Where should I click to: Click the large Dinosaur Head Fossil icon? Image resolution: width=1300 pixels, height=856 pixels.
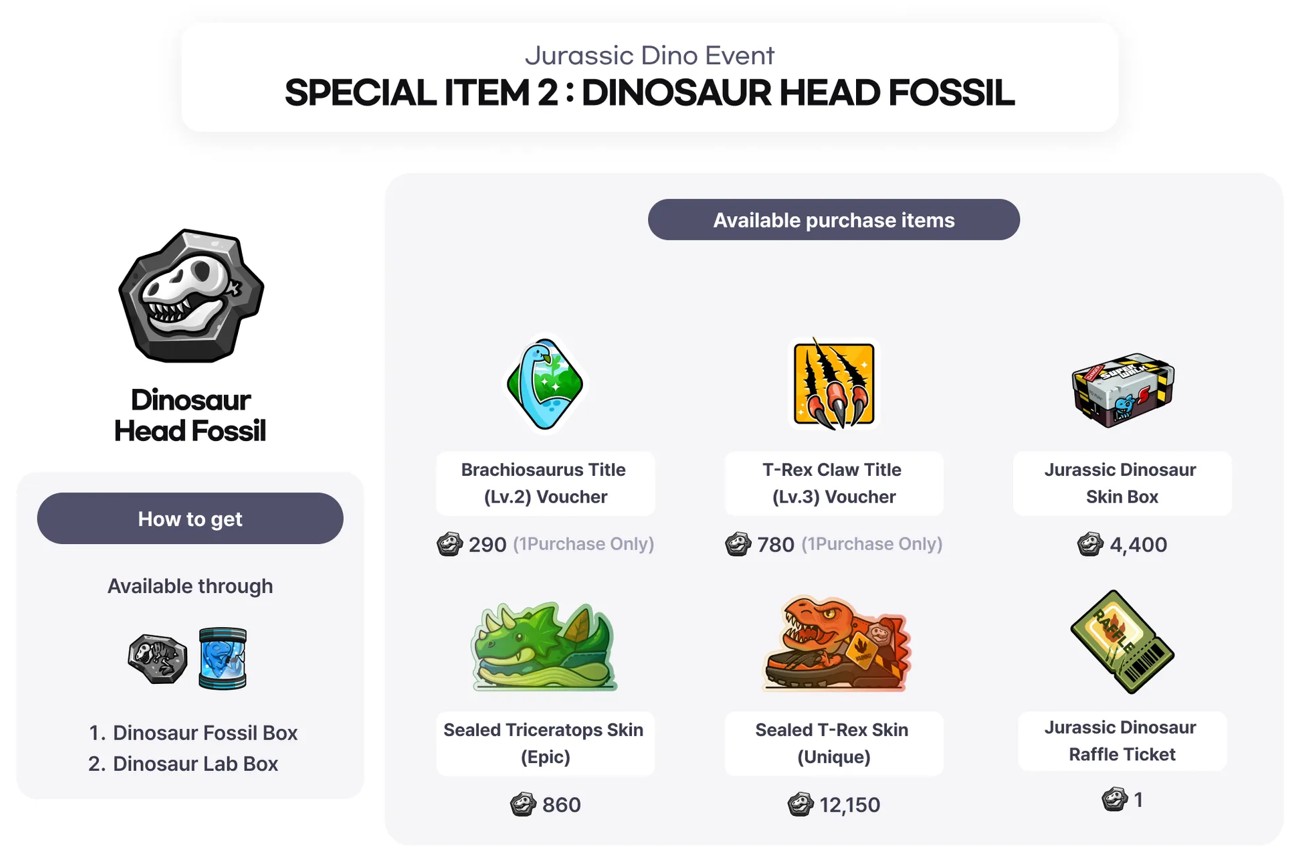pyautogui.click(x=191, y=295)
